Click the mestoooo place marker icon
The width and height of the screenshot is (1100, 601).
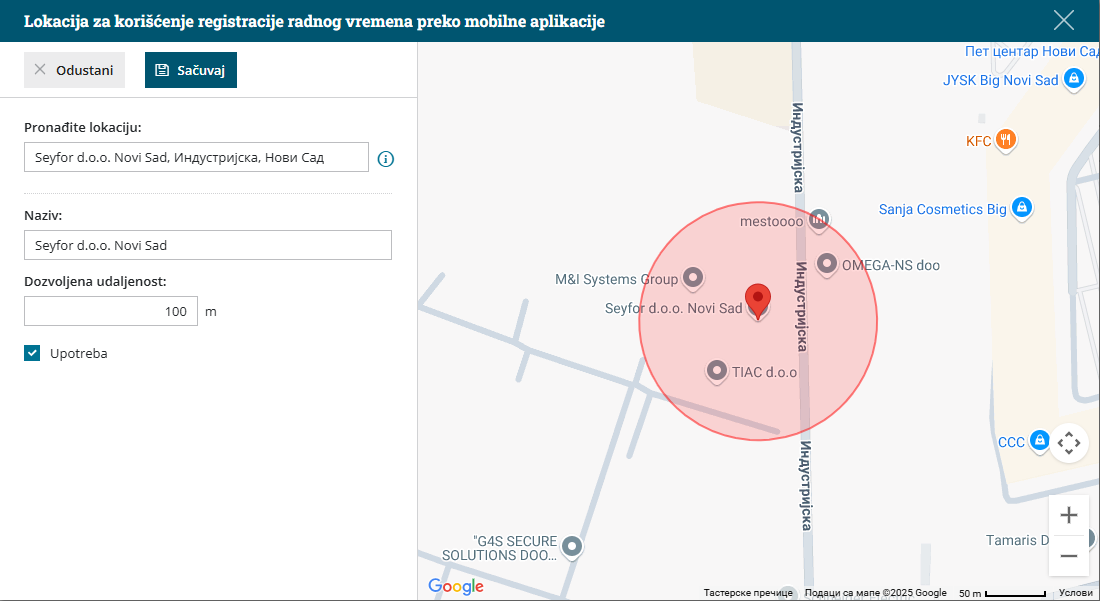coord(819,220)
